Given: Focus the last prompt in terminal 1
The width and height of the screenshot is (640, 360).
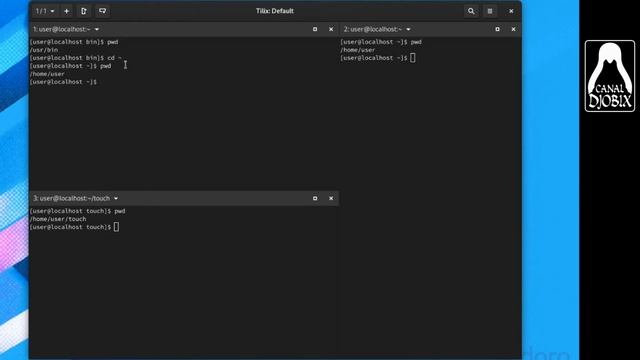Looking at the screenshot, I should (63, 82).
